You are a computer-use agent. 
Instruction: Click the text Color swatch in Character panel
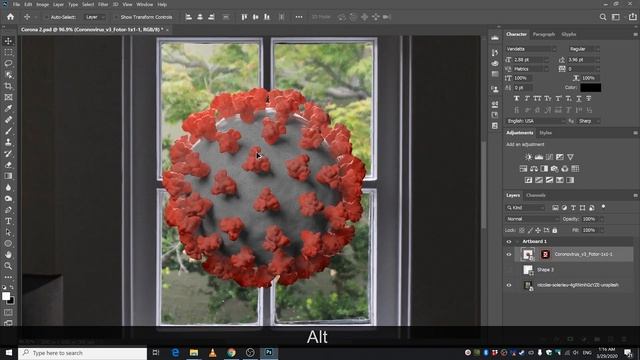[x=591, y=87]
